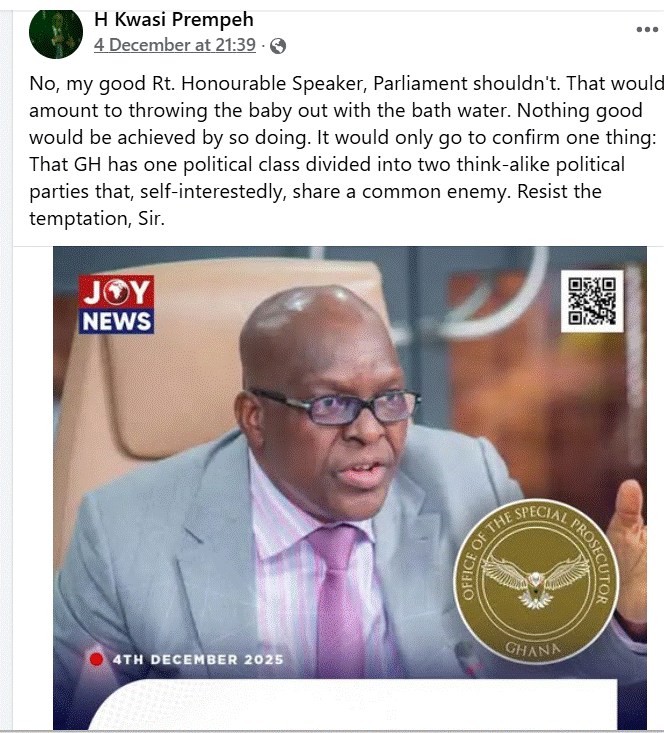This screenshot has height=733, width=664.
Task: Click the 4TH DECEMBER 2025 date label
Action: (198, 660)
